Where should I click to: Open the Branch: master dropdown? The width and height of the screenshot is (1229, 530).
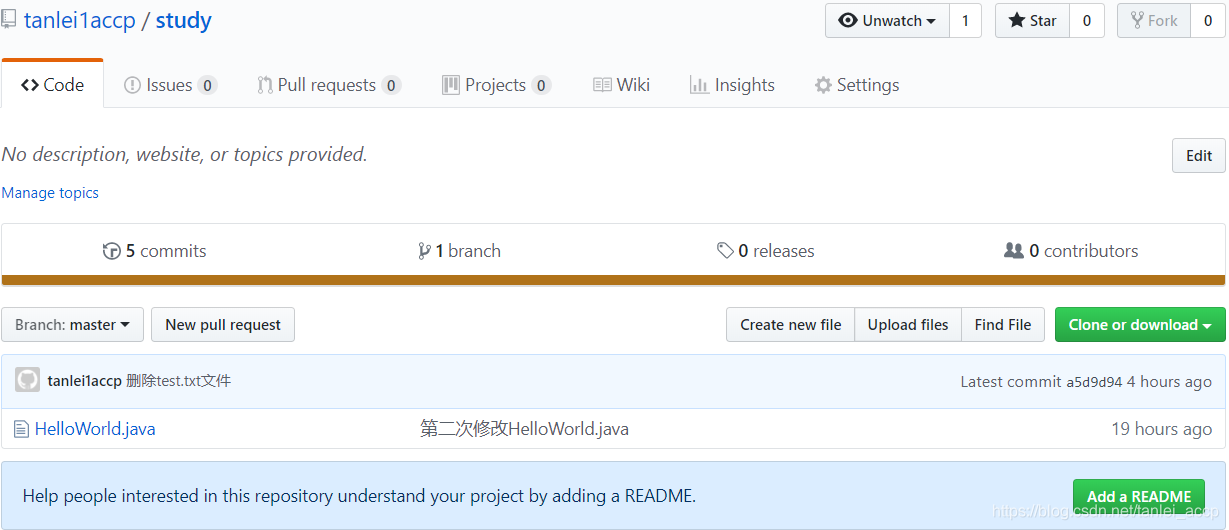[x=73, y=324]
